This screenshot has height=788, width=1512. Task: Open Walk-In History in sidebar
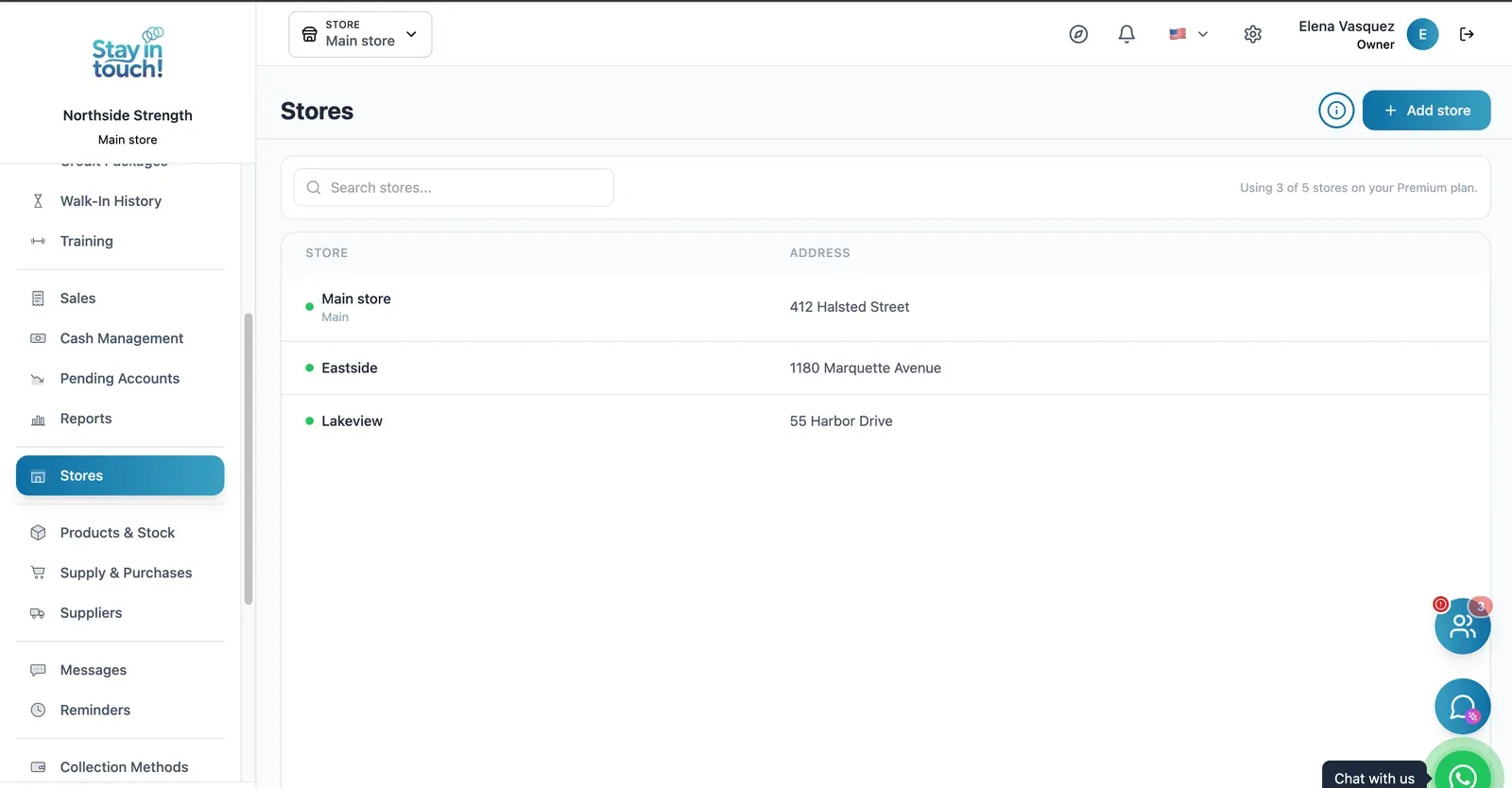coord(120,201)
